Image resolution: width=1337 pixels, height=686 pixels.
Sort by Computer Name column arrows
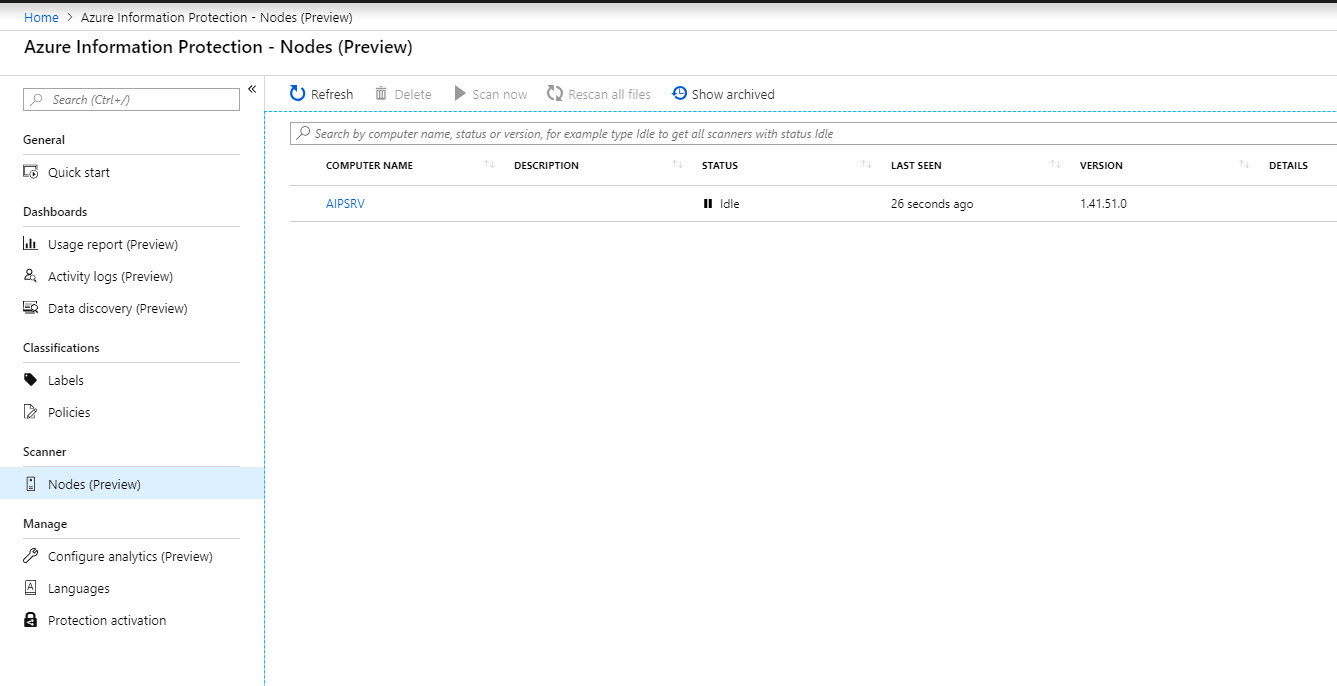(x=489, y=165)
